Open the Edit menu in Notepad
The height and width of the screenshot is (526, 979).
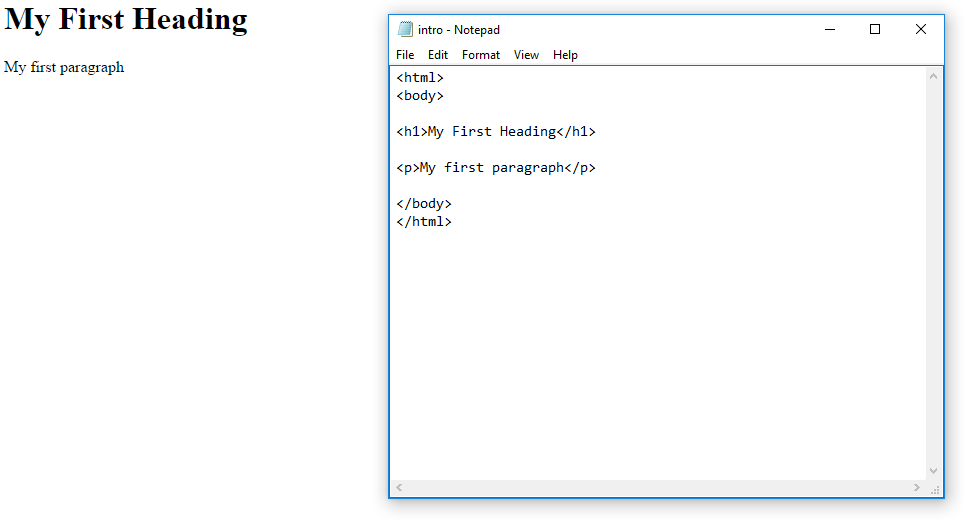[x=438, y=55]
